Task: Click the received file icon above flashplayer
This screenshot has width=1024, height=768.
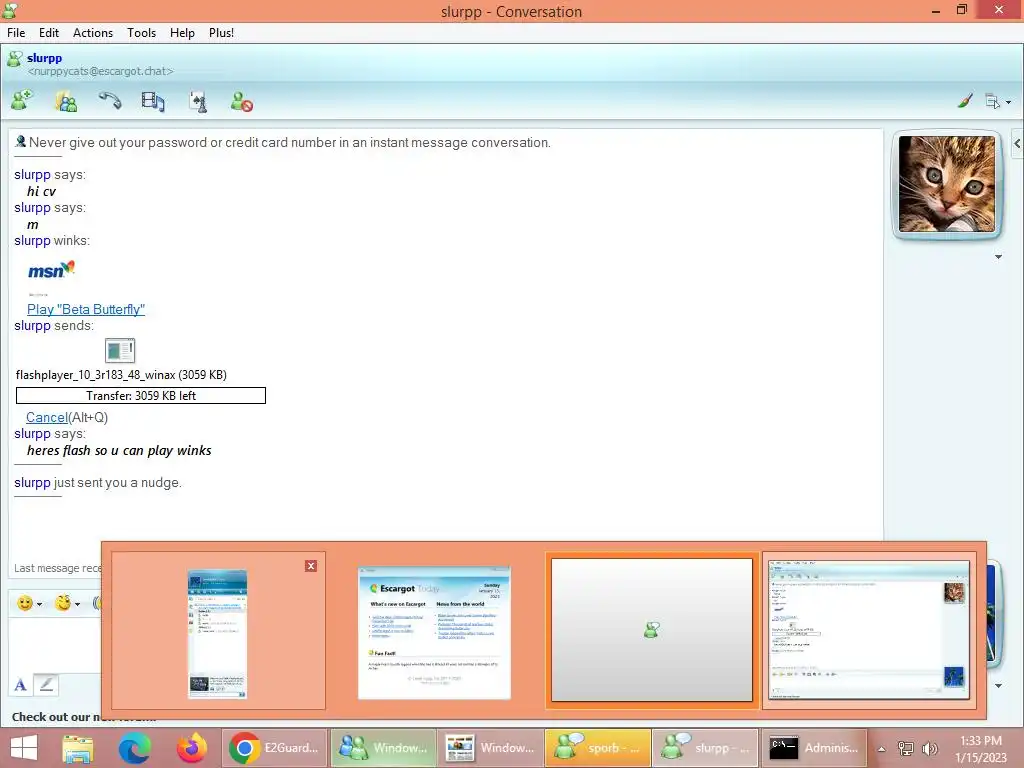Action: [x=120, y=351]
